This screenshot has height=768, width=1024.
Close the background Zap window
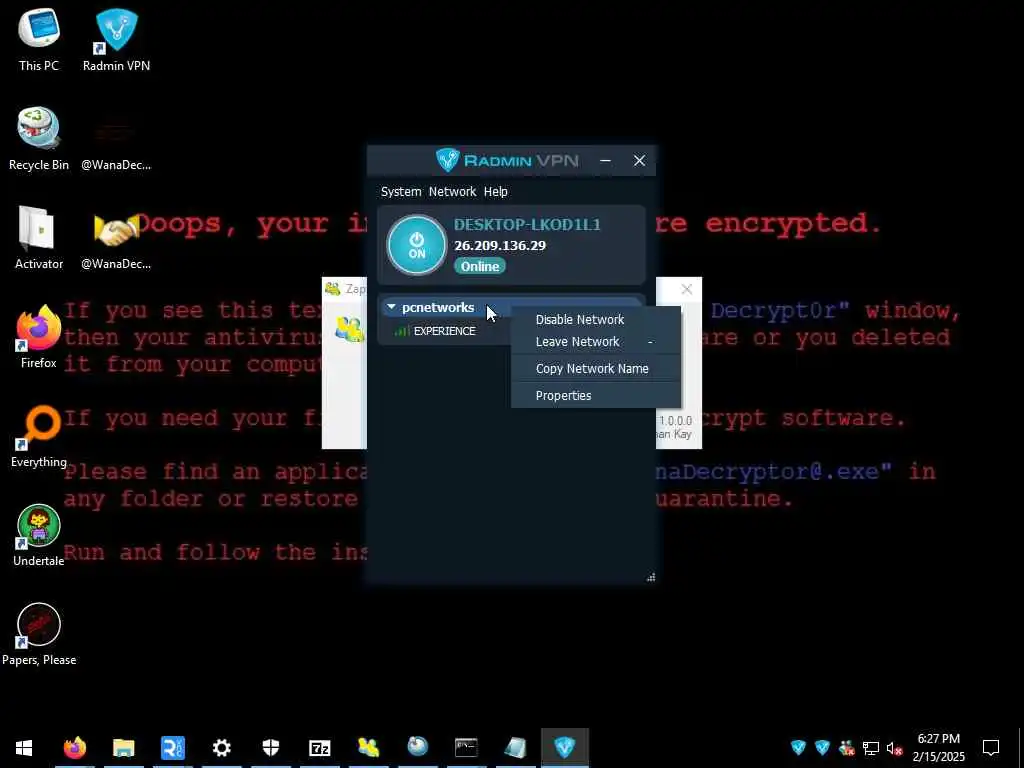pyautogui.click(x=686, y=289)
